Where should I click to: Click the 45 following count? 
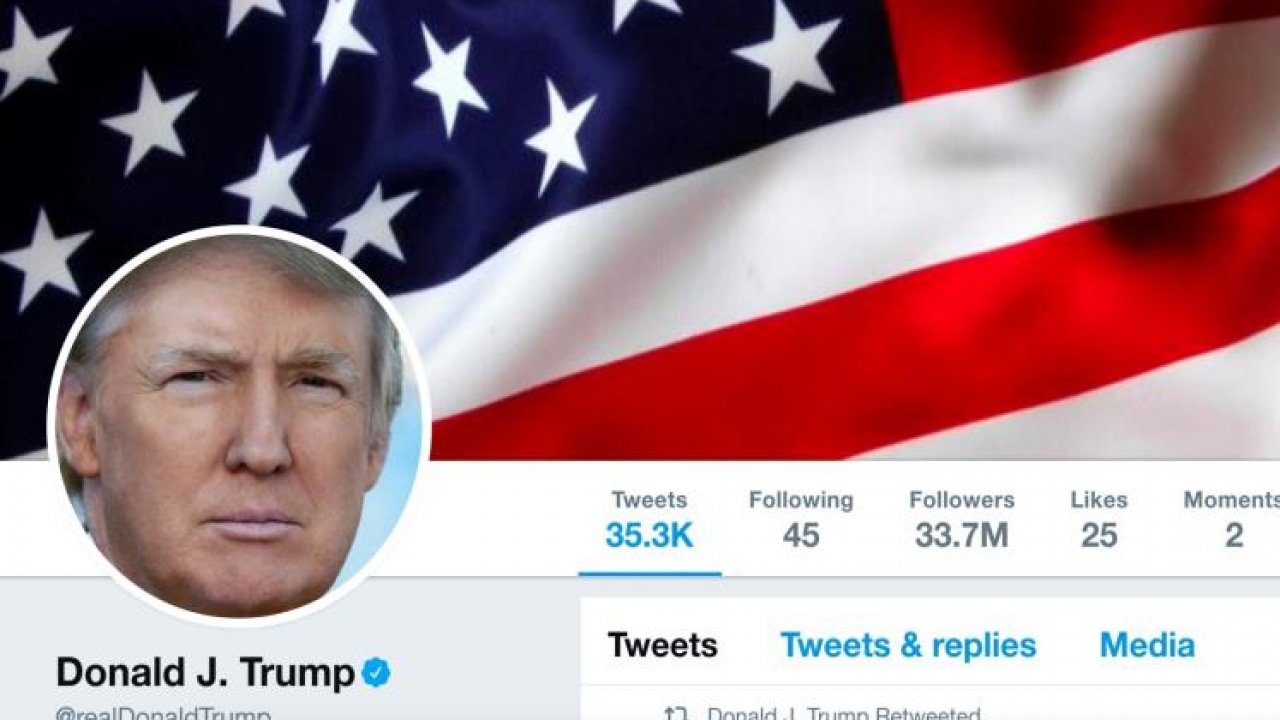(801, 536)
